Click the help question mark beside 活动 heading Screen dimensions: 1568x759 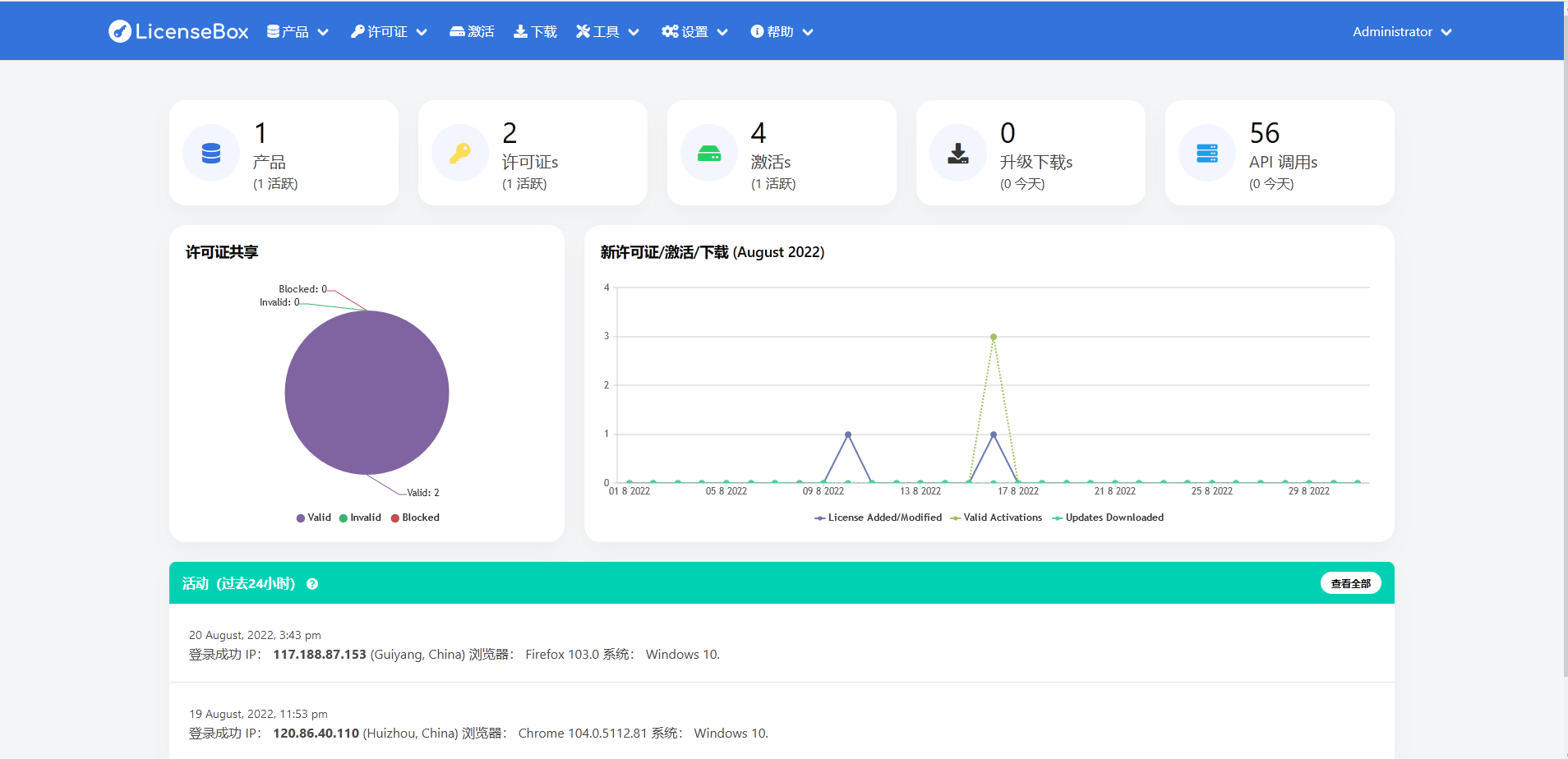pos(312,584)
